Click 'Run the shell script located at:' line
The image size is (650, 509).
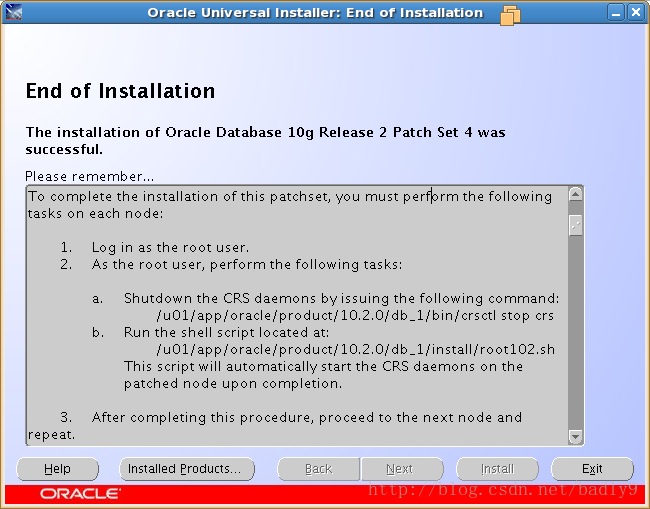226,332
